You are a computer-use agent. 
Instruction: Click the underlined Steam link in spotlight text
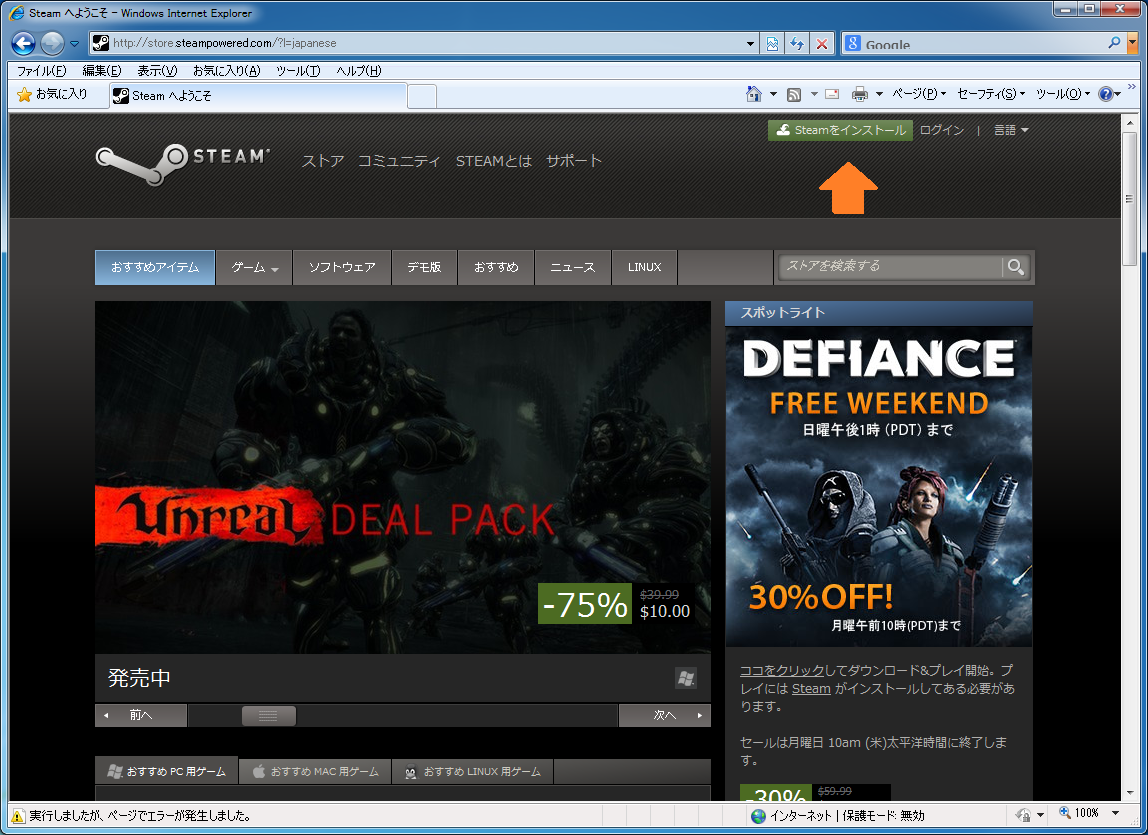coord(811,689)
